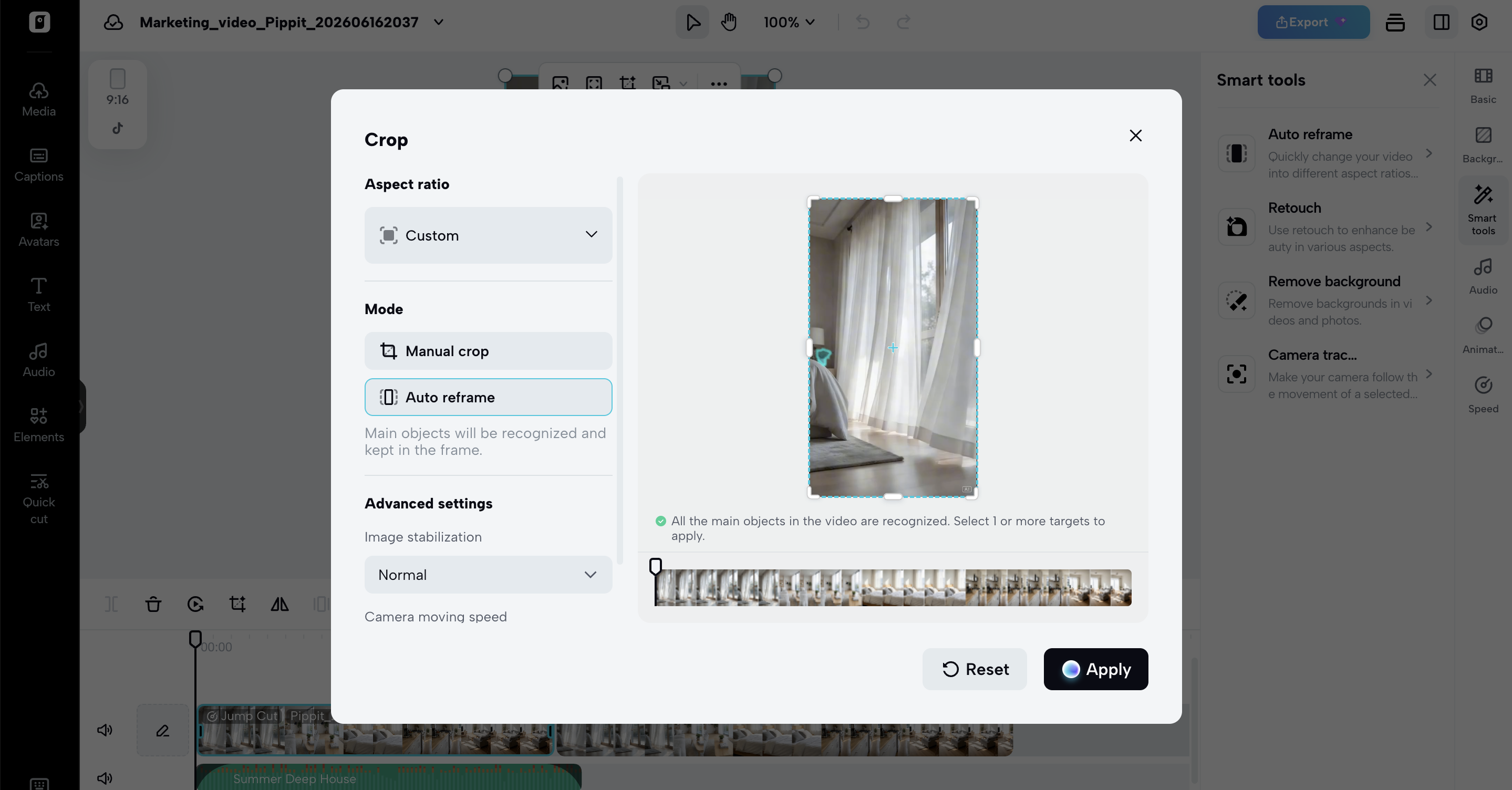Click the crop icon in canvas toolbar
The height and width of the screenshot is (790, 1512).
(x=627, y=84)
